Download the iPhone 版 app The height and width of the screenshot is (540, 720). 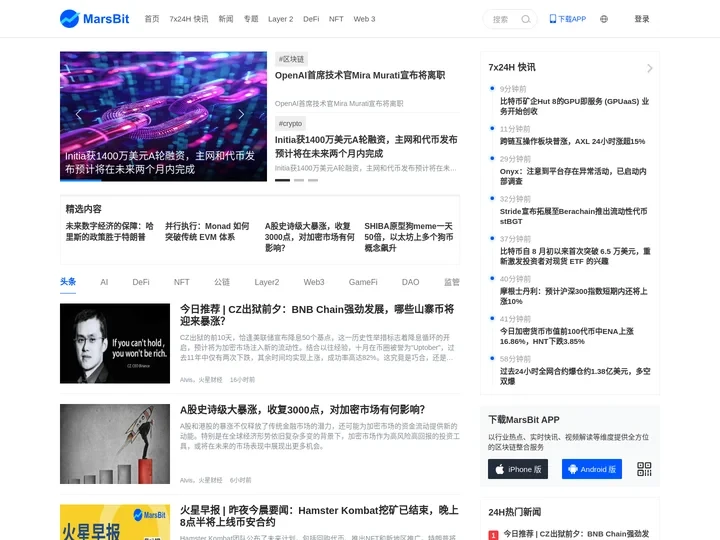518,469
